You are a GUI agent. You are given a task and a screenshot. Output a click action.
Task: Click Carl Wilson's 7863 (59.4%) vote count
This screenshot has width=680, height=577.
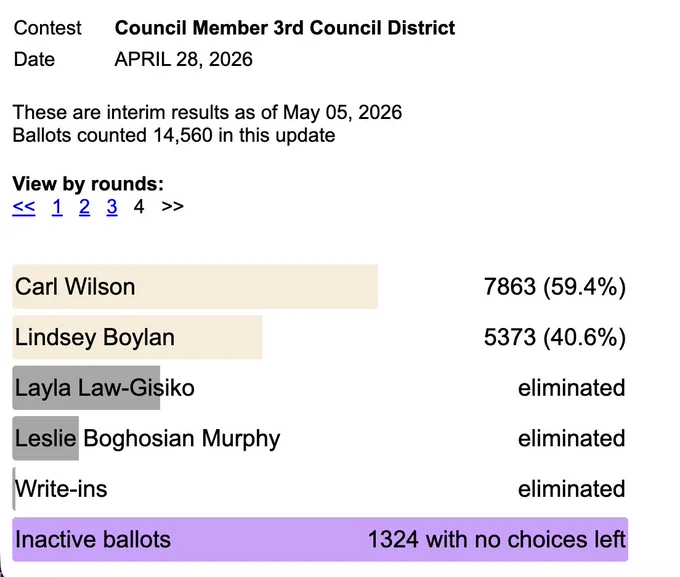[555, 287]
